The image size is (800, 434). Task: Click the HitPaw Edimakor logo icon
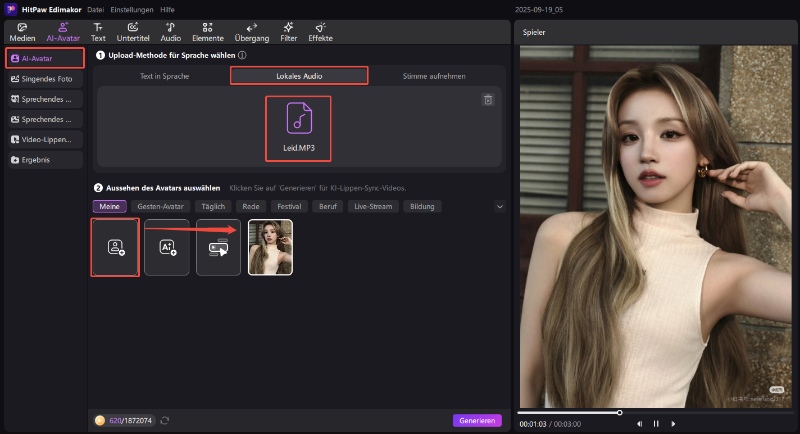[10, 9]
